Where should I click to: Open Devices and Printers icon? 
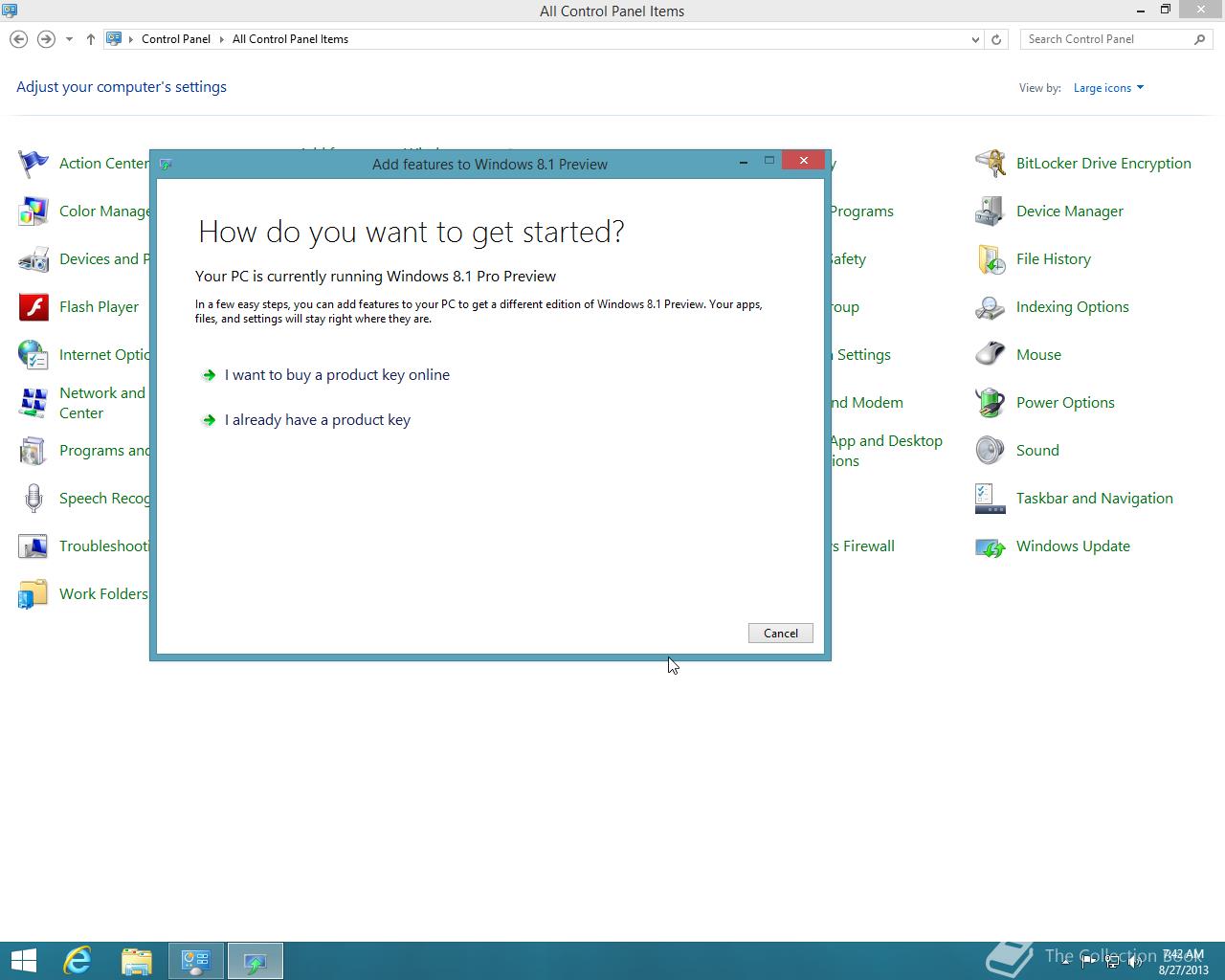tap(33, 259)
